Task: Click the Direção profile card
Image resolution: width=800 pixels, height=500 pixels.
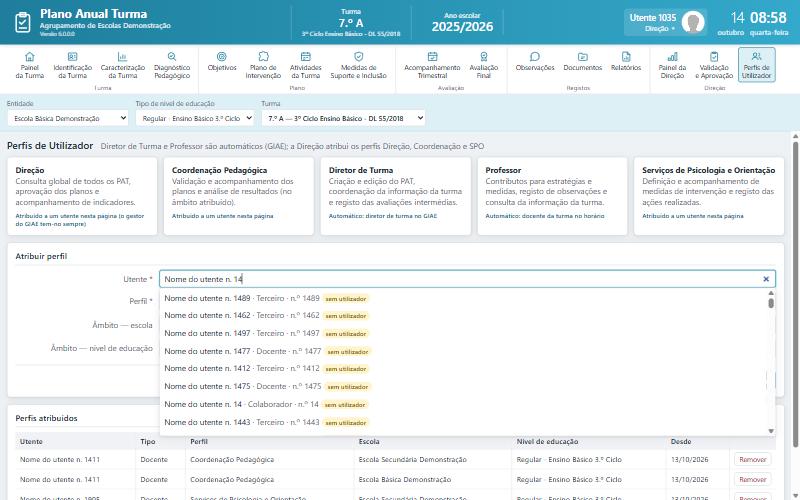Action: pyautogui.click(x=82, y=196)
